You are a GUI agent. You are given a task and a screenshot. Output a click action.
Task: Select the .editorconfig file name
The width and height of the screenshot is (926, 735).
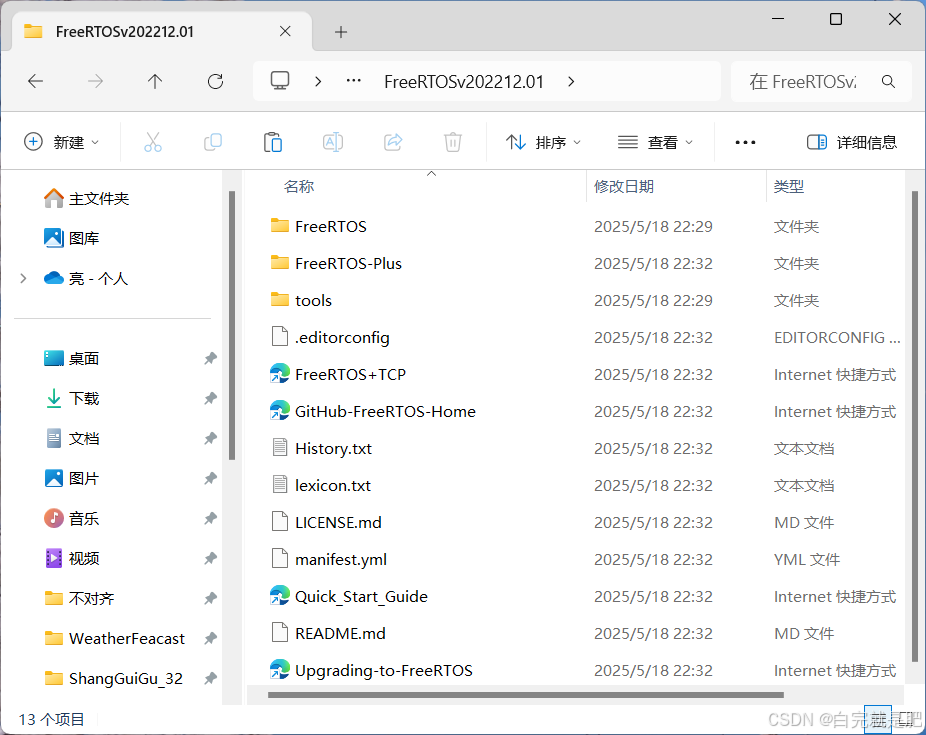point(343,337)
